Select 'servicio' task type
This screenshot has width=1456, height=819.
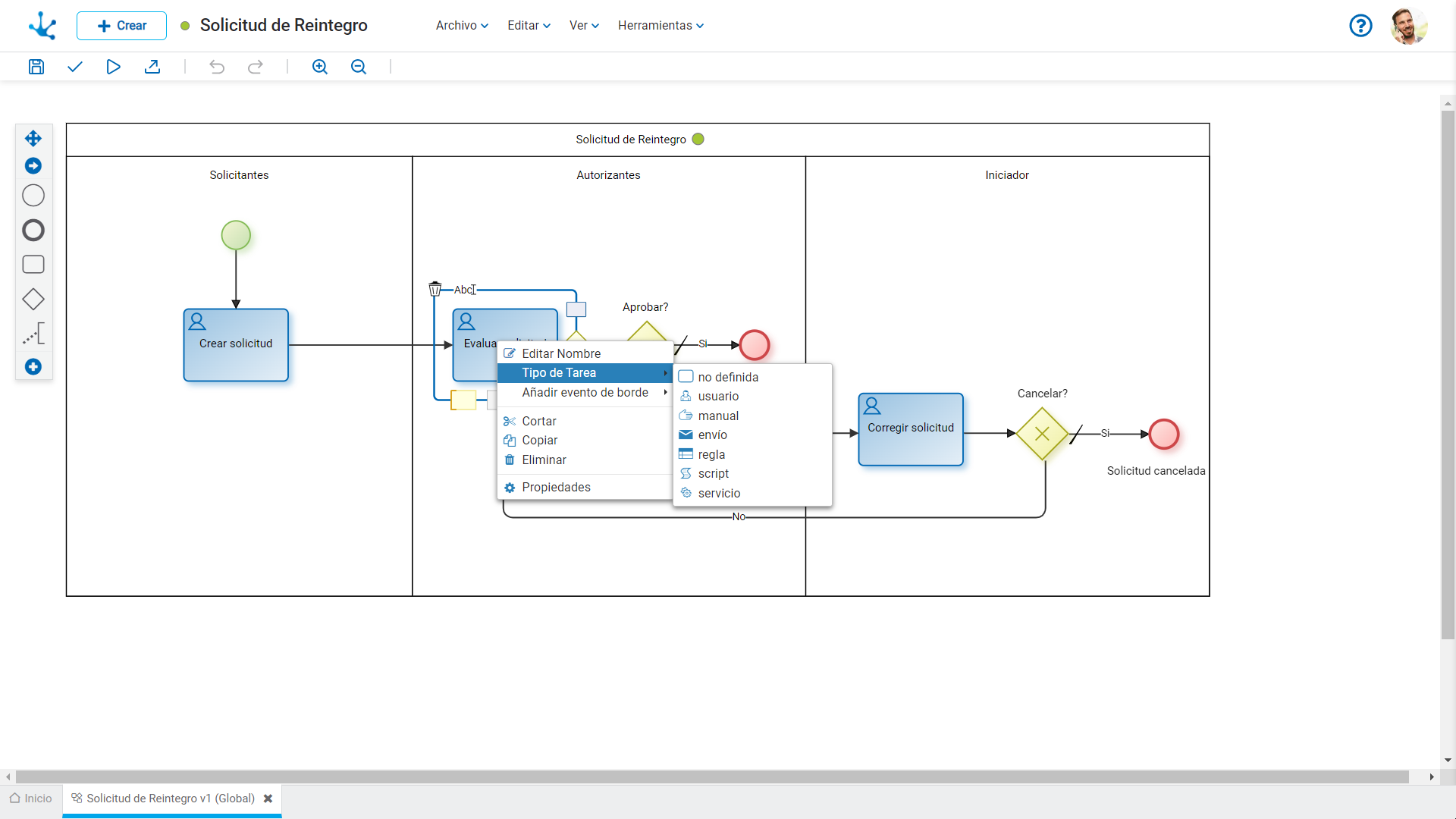pyautogui.click(x=718, y=493)
